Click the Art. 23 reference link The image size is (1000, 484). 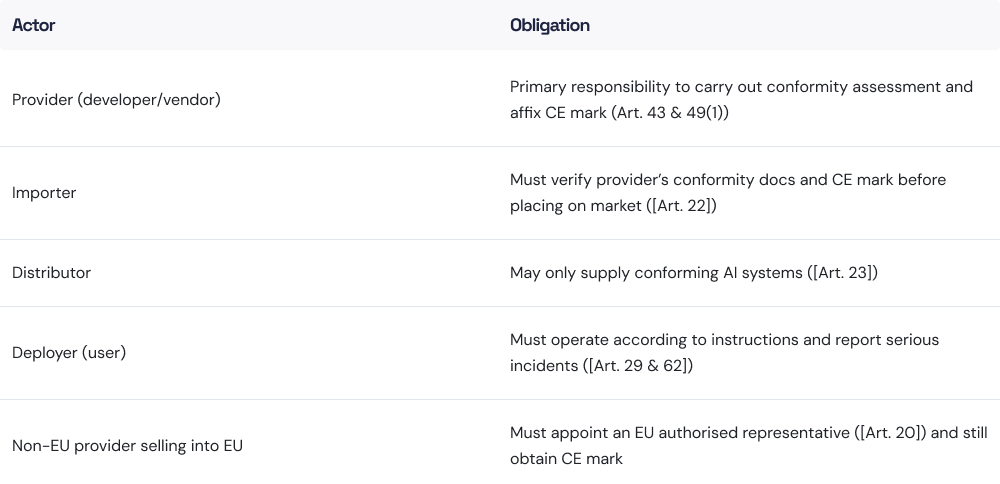pos(843,273)
